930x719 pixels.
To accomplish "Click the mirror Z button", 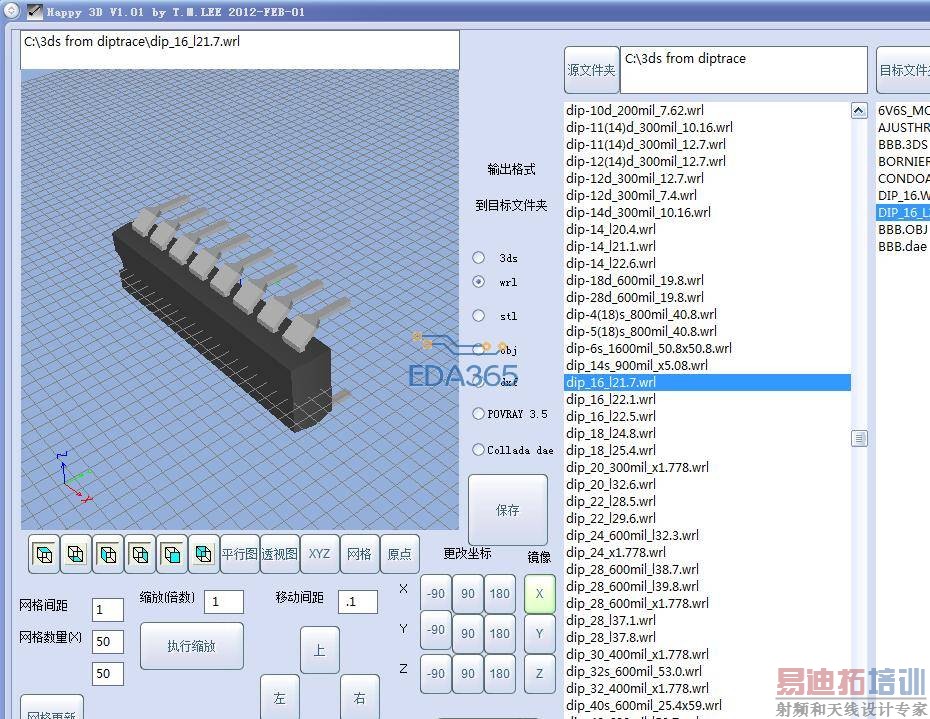I will pos(540,673).
